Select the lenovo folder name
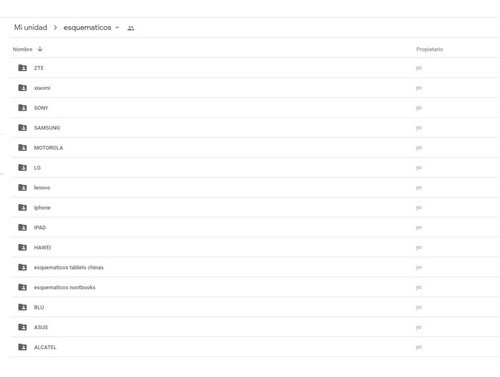Image resolution: width=500 pixels, height=377 pixels. [x=42, y=188]
